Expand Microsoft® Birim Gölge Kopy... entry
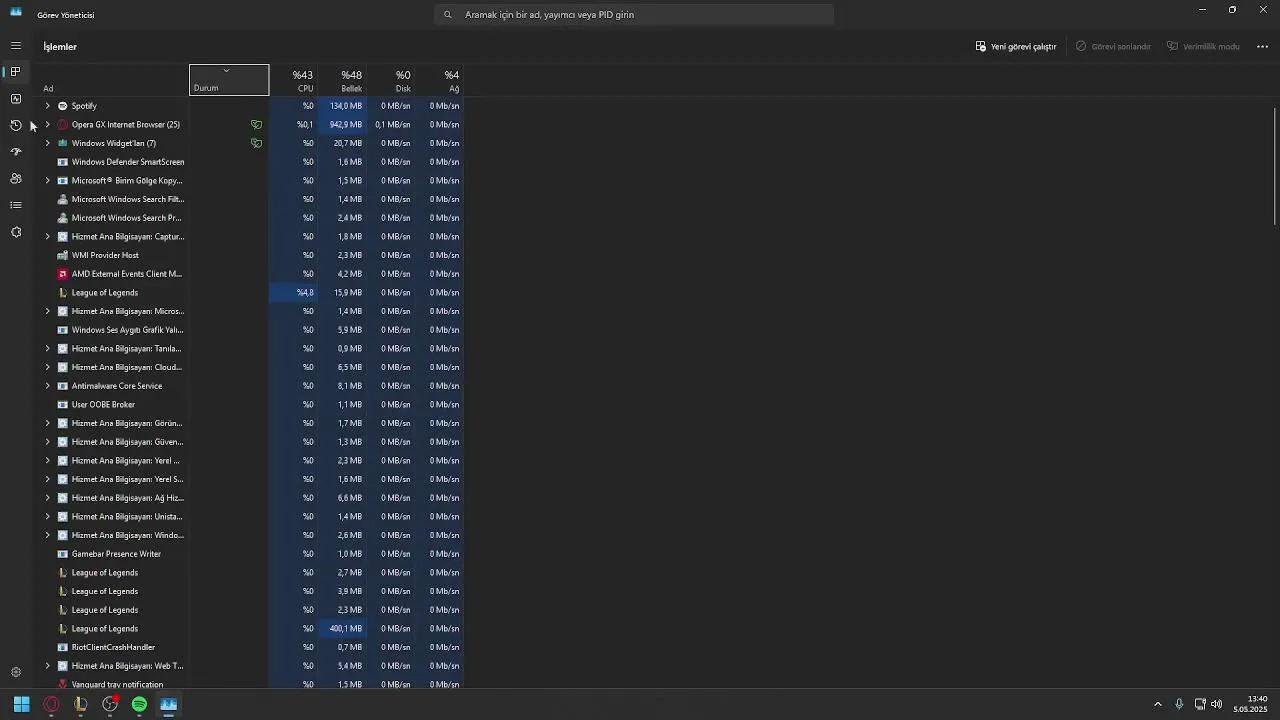 47,181
